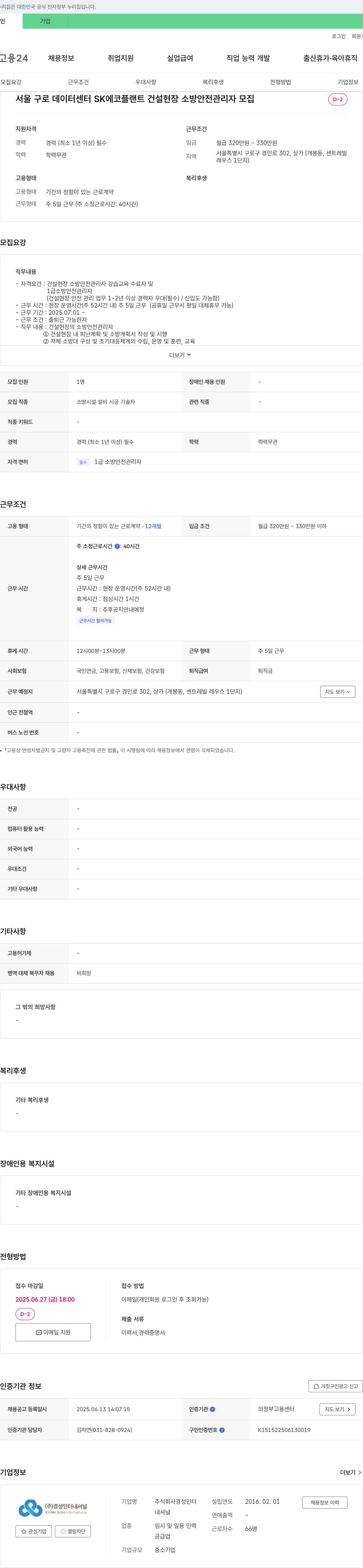Open 더보기 next to 기업정보 heading
Viewport: 363px width, 1568px height.
point(350,1472)
